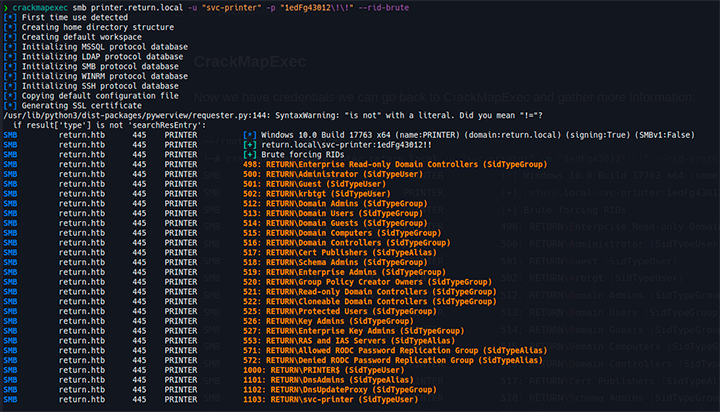Viewport: 720px width, 412px height.
Task: Click 'Initializing SMB protocol database' line
Action: click(x=100, y=66)
